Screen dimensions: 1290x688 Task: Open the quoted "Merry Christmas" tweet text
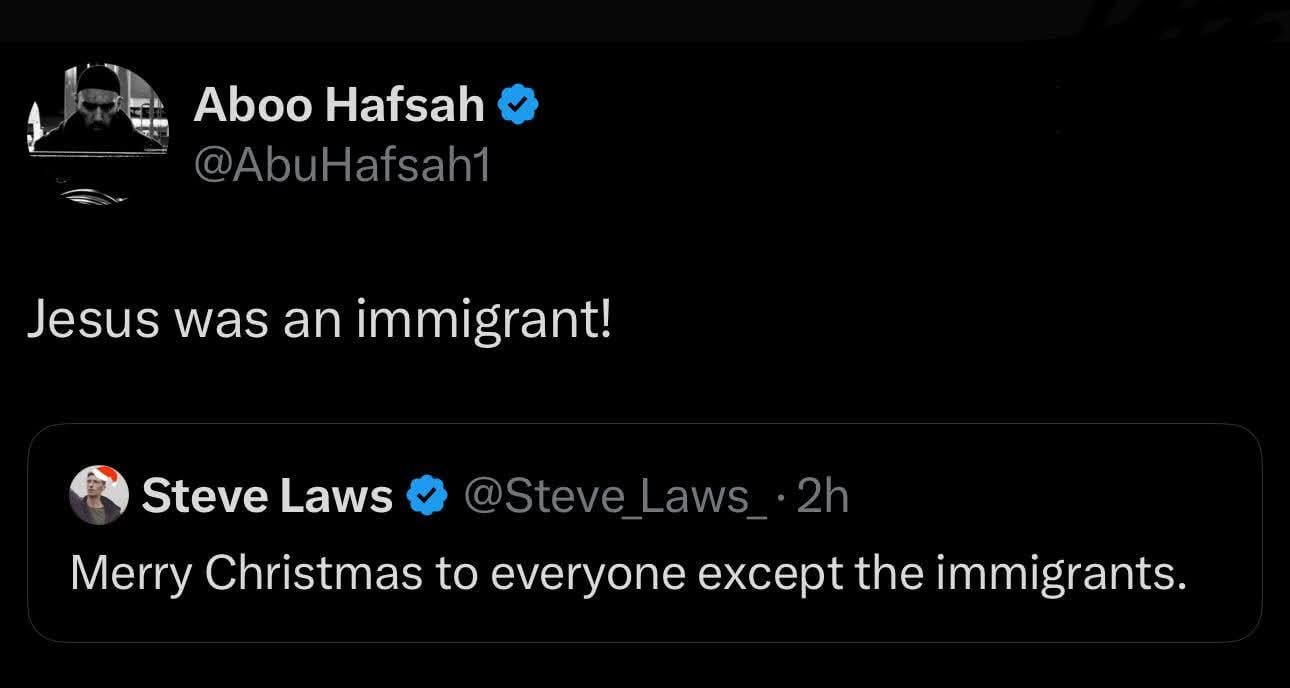628,571
